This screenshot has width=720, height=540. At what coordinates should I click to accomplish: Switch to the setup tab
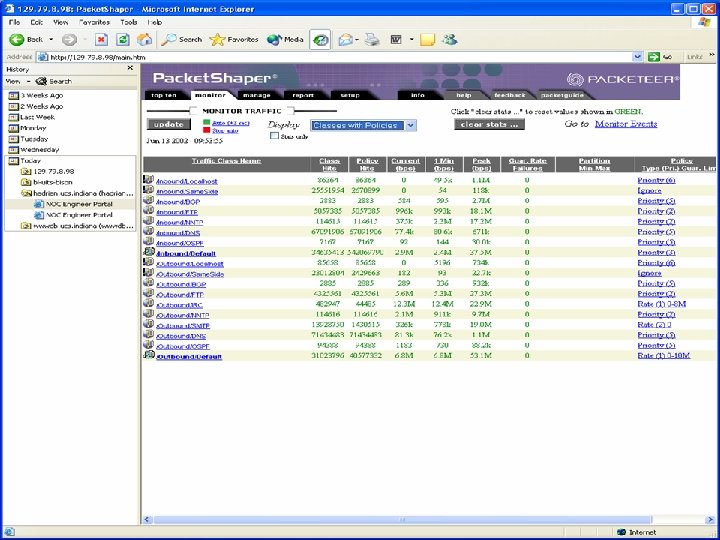(350, 95)
